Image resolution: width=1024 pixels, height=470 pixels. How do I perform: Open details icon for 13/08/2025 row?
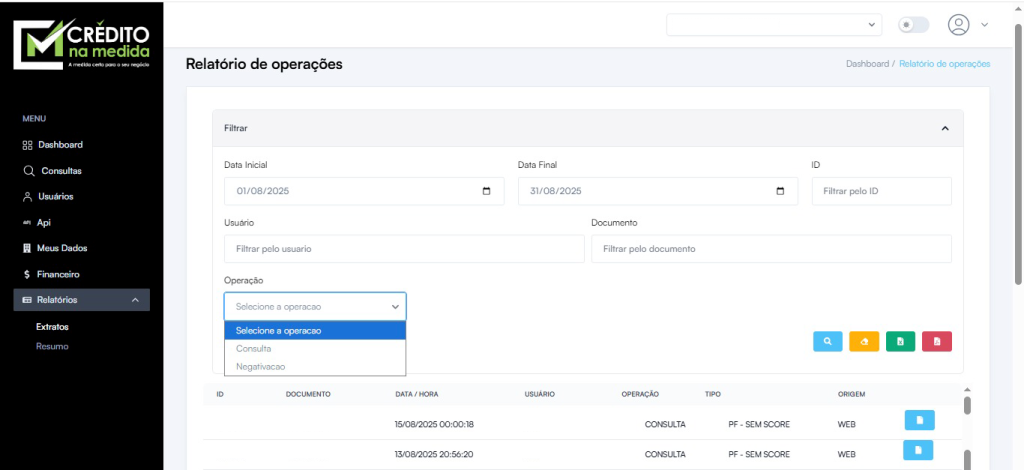click(x=919, y=450)
